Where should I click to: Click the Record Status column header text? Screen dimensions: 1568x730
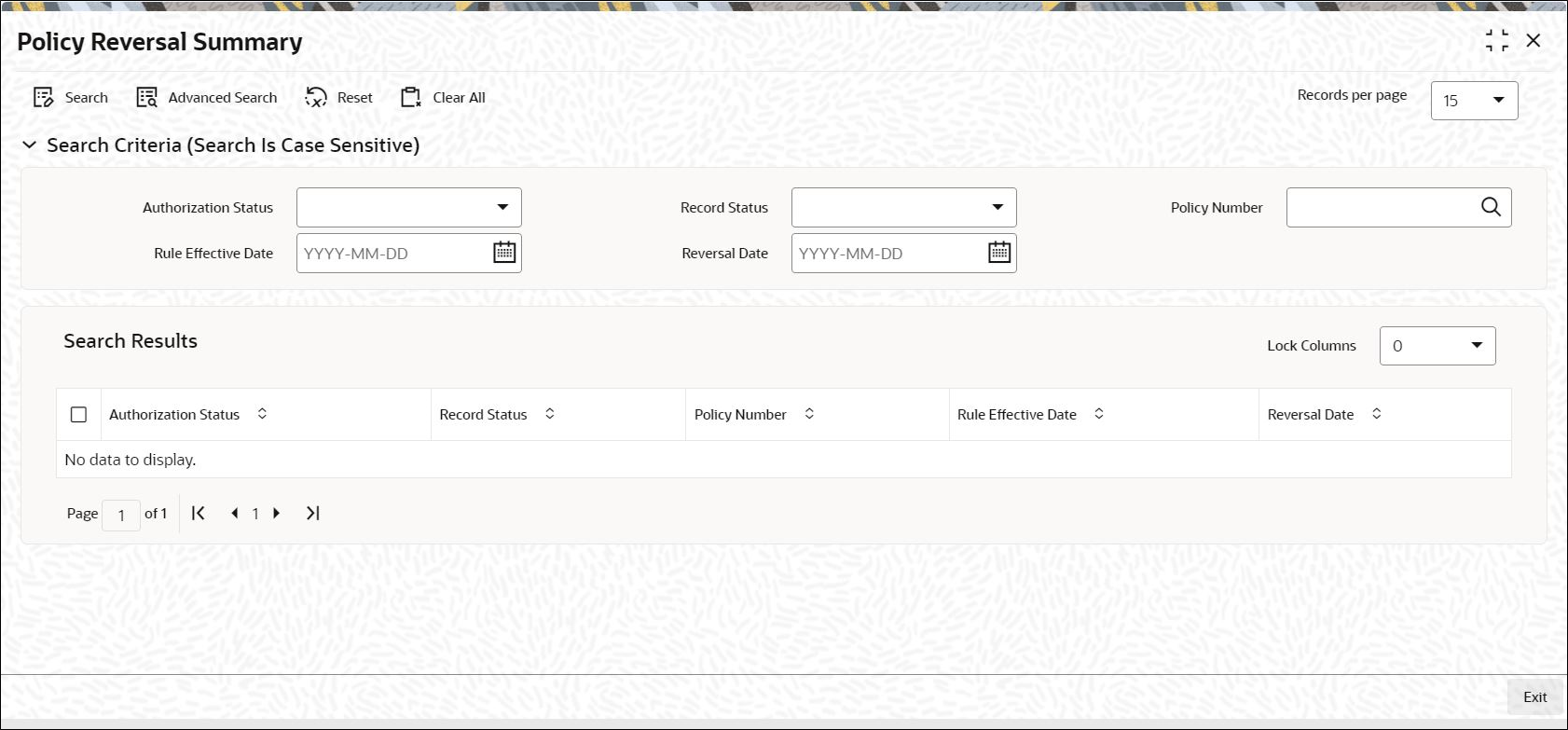[483, 415]
